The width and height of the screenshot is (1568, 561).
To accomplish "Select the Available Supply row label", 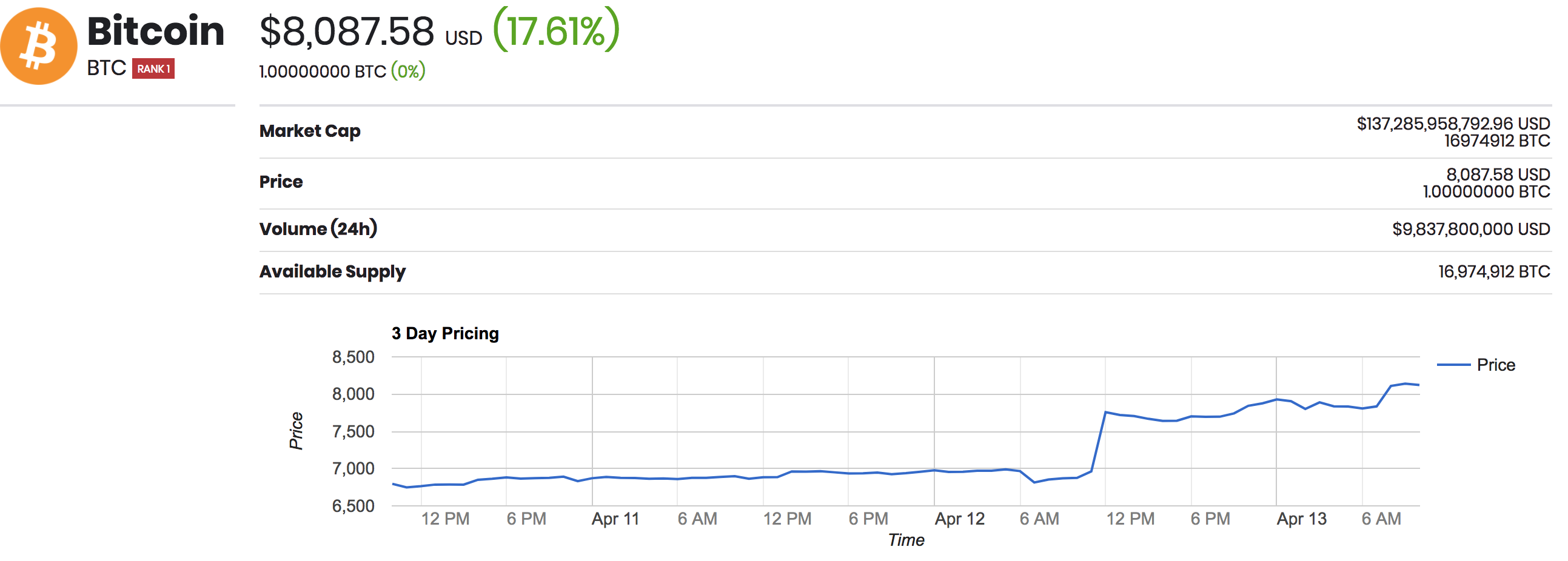I will 332,271.
